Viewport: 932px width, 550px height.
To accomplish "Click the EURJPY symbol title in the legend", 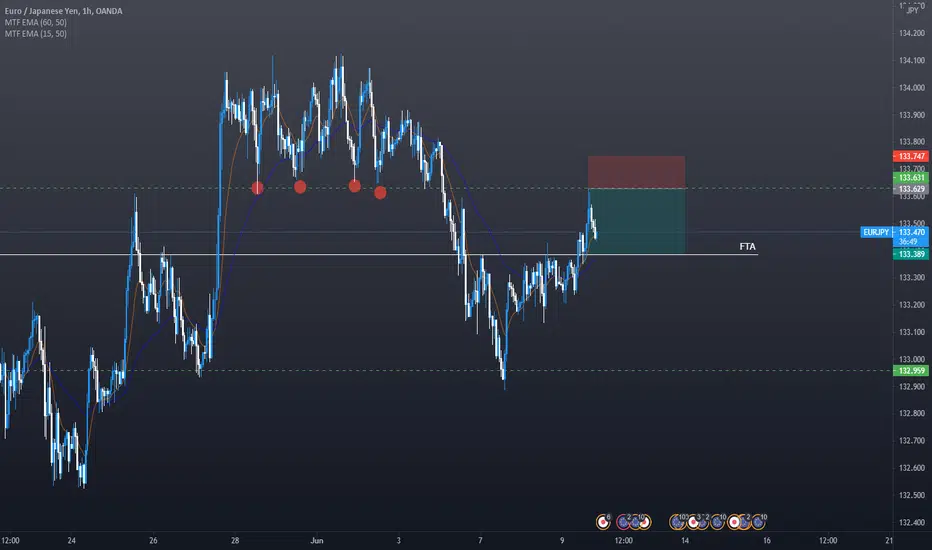I will [x=64, y=11].
